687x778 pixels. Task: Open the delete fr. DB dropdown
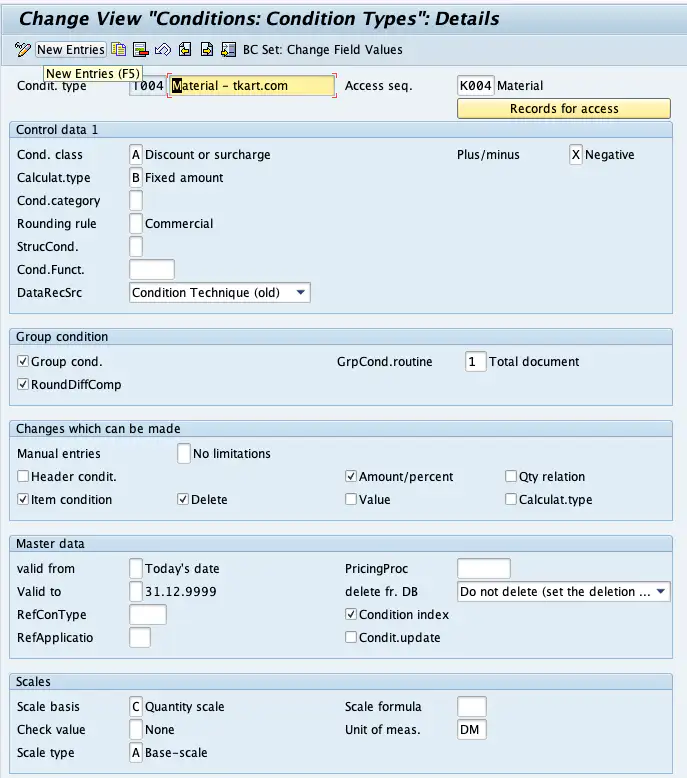(563, 591)
